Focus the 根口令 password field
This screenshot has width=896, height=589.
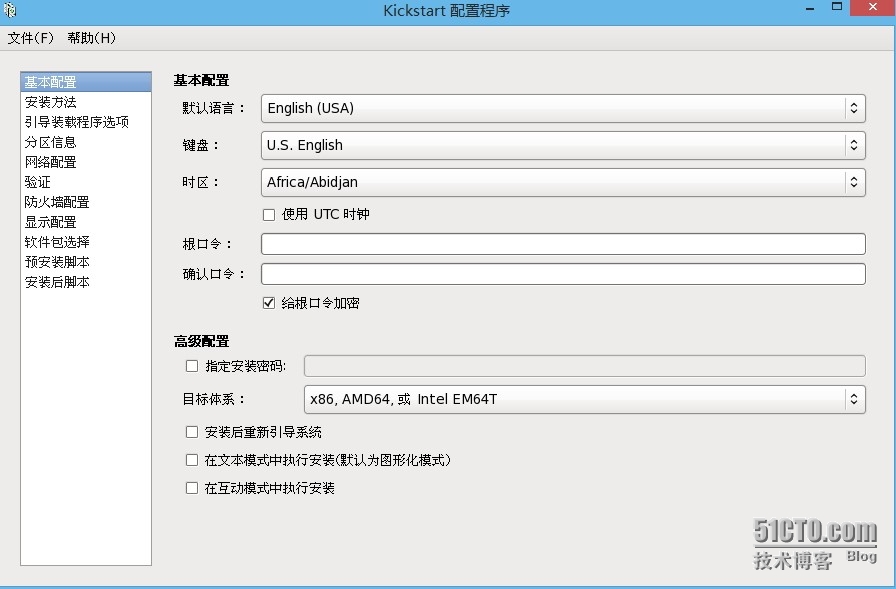coord(563,244)
